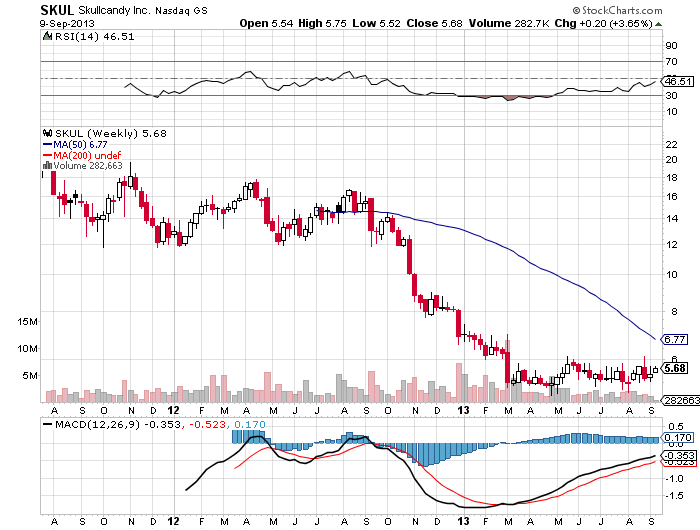The width and height of the screenshot is (700, 530).
Task: Click the 5.68 last price tag
Action: pyautogui.click(x=675, y=368)
